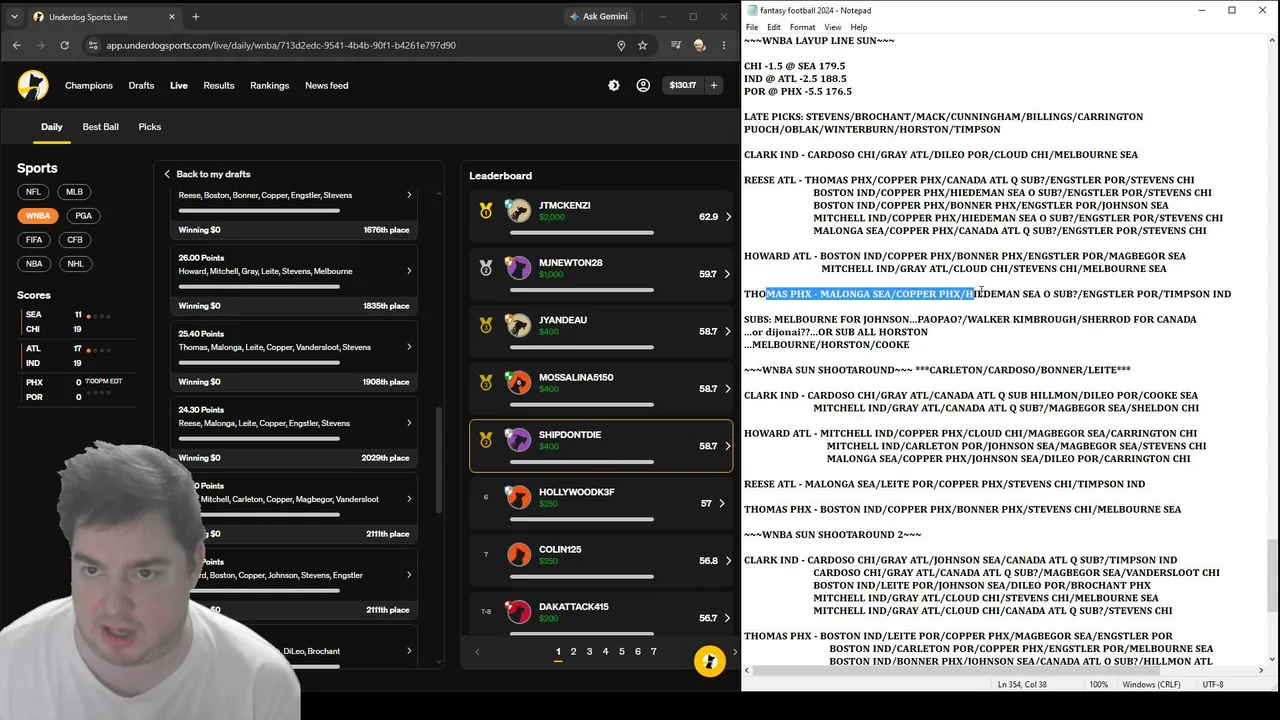Image resolution: width=1280 pixels, height=720 pixels.
Task: Expand the 24.30 Points draft card chevron
Action: [x=409, y=423]
